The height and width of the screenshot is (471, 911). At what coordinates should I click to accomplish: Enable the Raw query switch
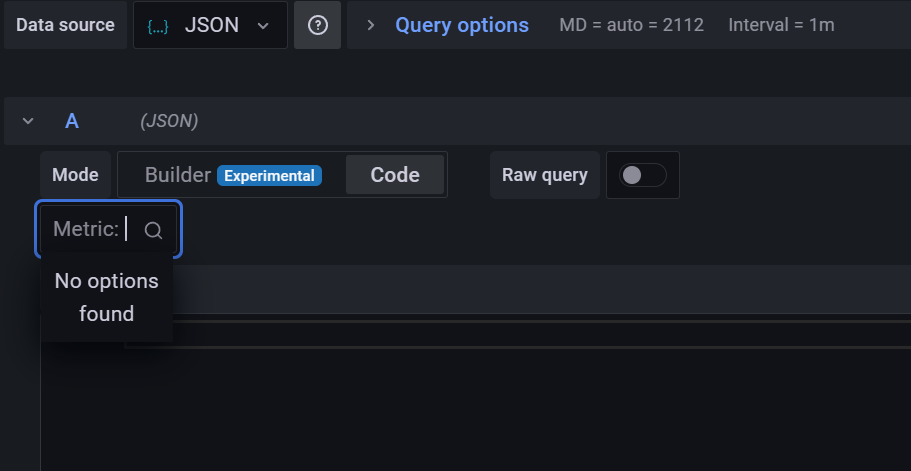coord(642,175)
